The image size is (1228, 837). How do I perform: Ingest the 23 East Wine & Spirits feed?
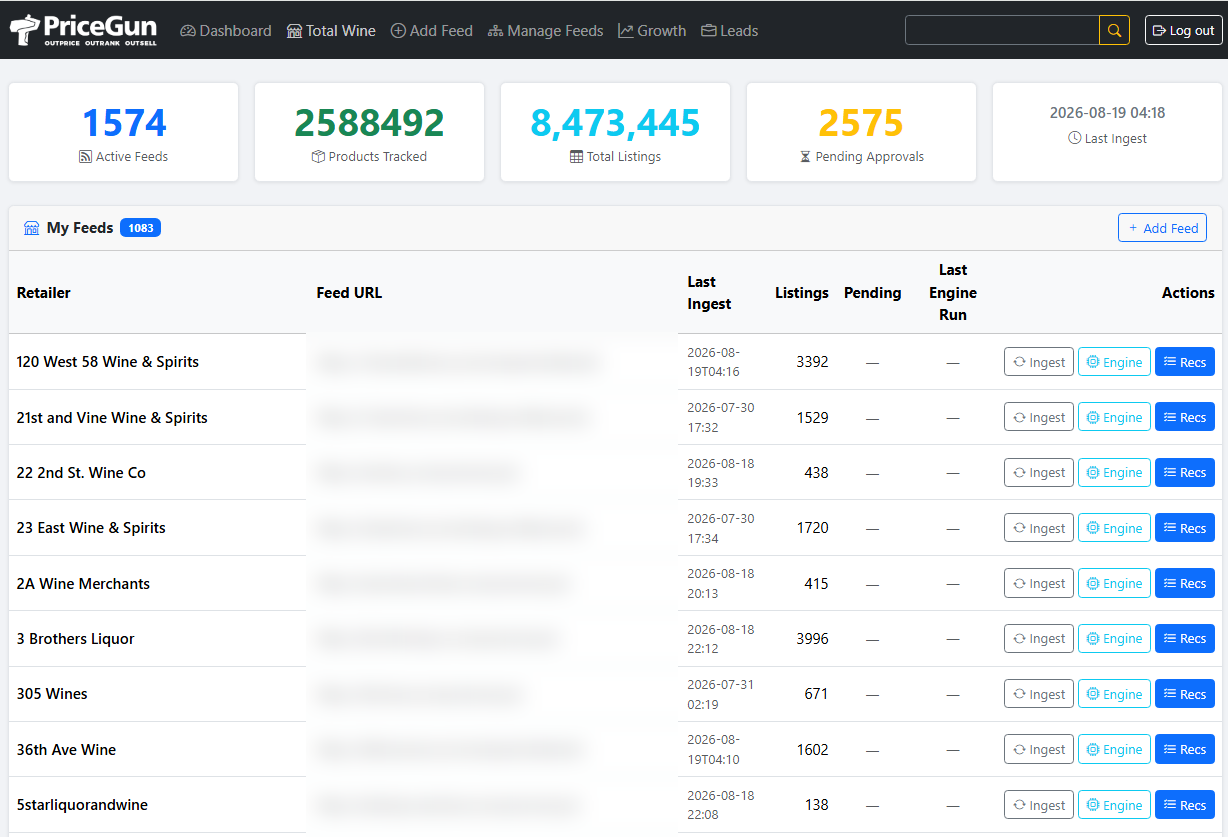pyautogui.click(x=1039, y=528)
